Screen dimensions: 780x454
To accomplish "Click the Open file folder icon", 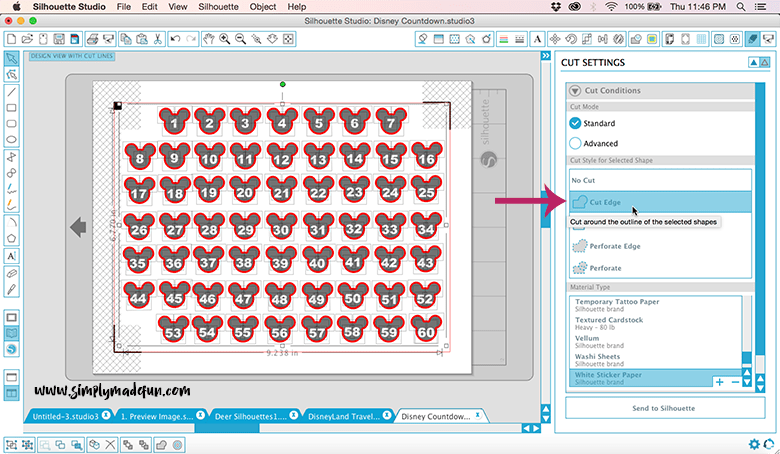I will (x=27, y=39).
